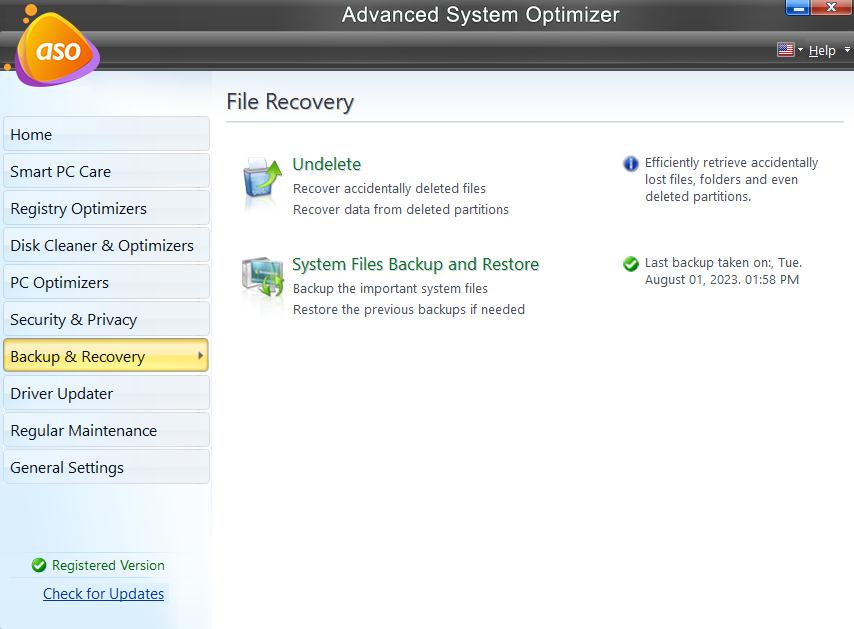Click the Check for Updates link
Image resolution: width=854 pixels, height=629 pixels.
pyautogui.click(x=103, y=593)
